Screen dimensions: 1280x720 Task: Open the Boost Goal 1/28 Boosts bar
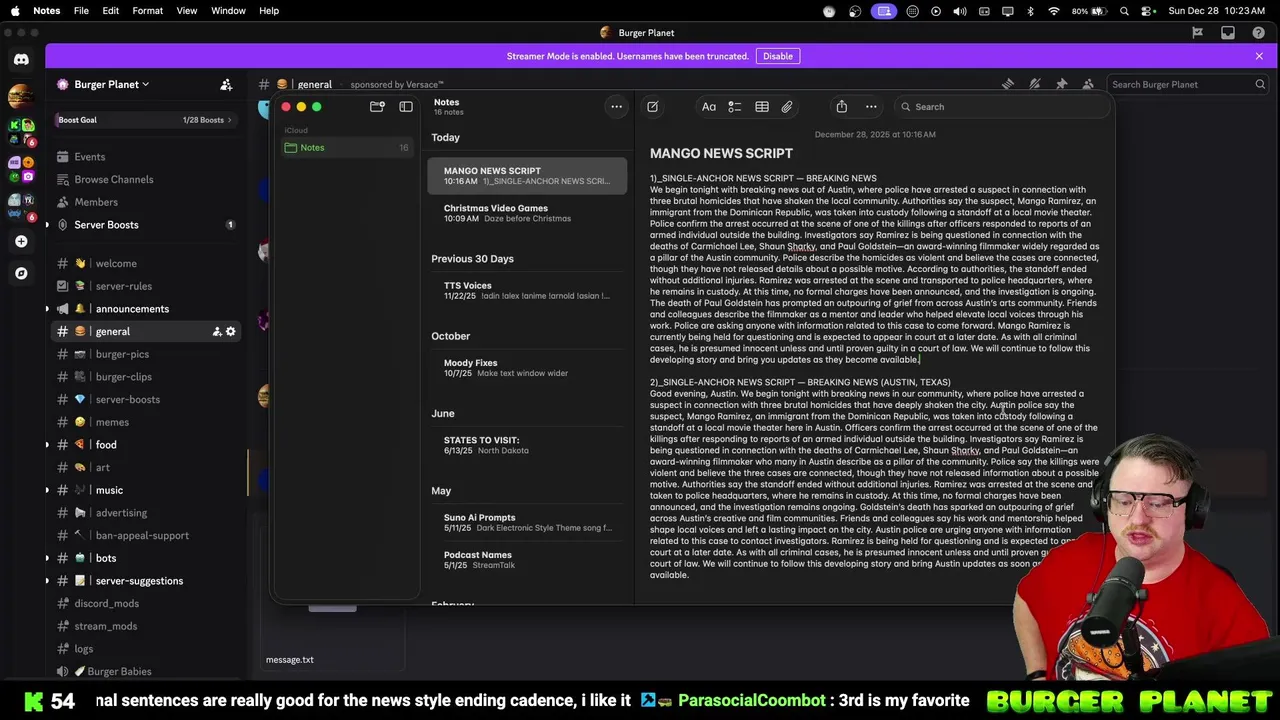pyautogui.click(x=144, y=120)
